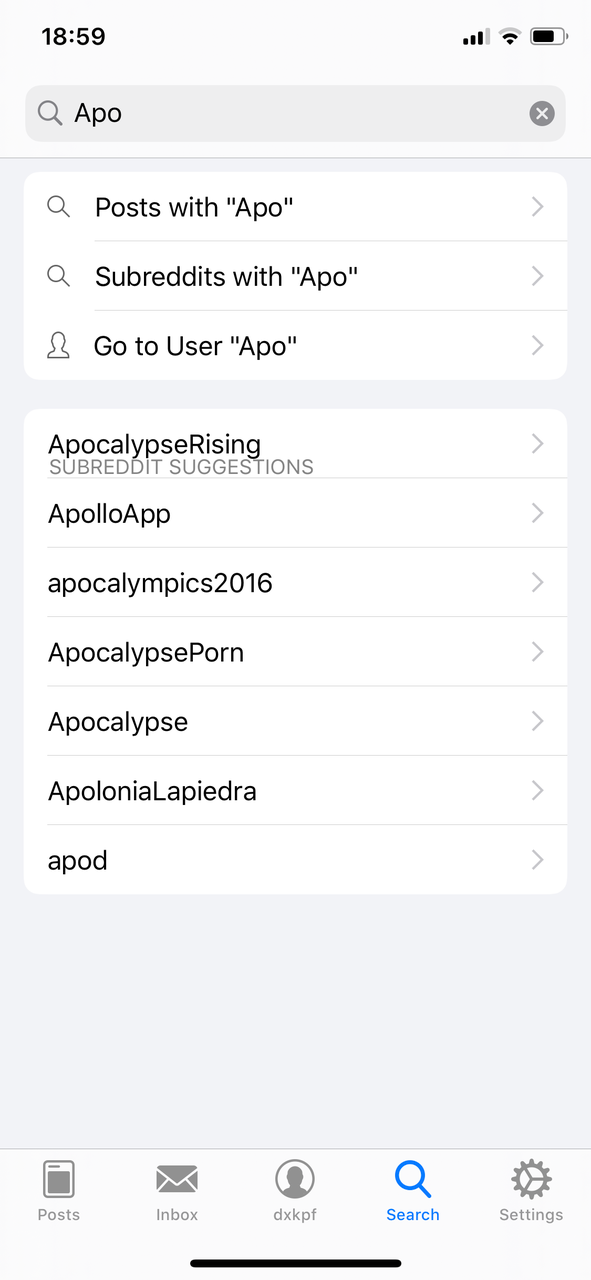Viewport: 591px width, 1280px height.
Task: Tap inside the search input field
Action: pos(295,113)
